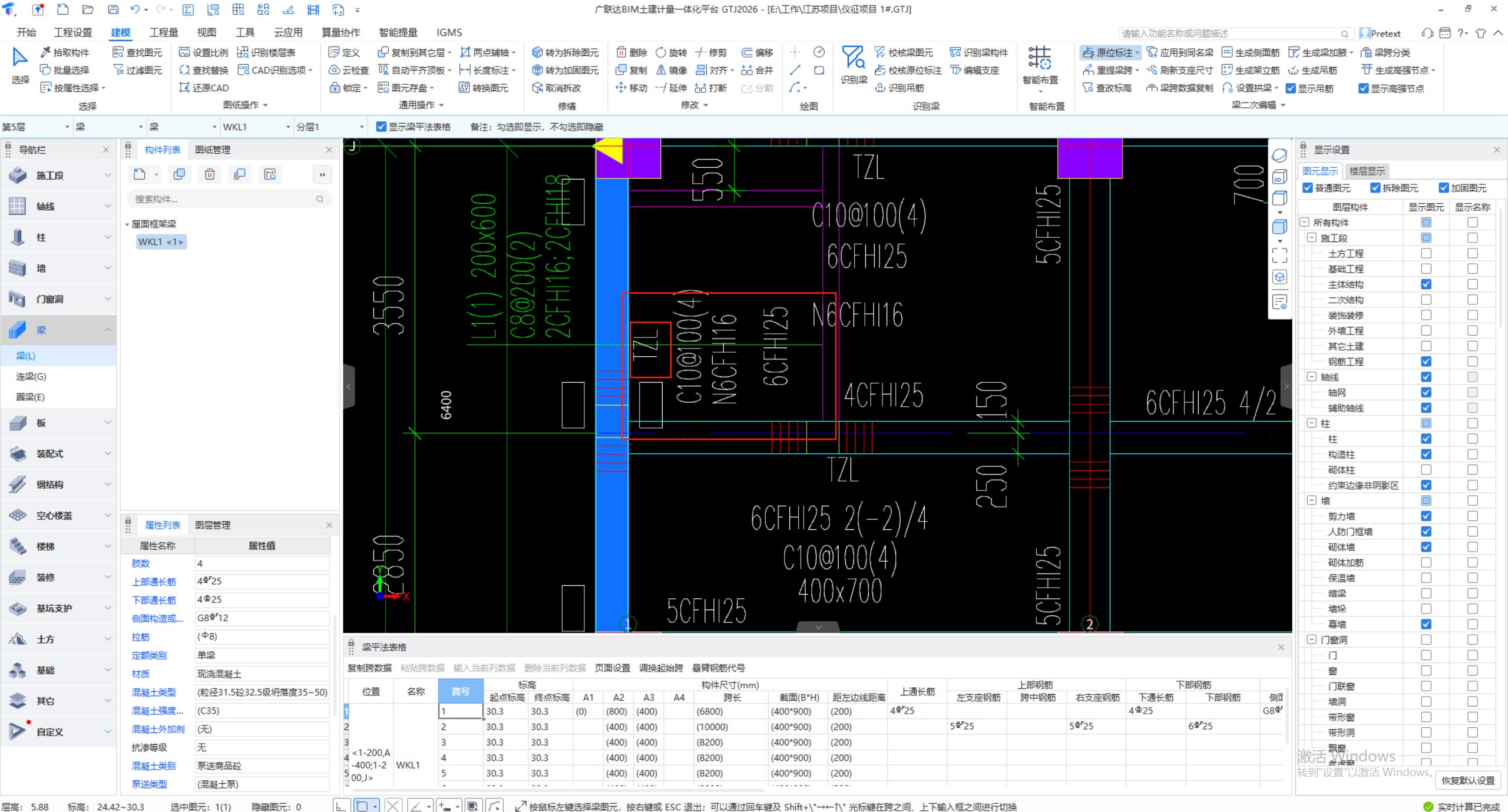
Task: Select the 拾取构件 pick component tool
Action: 65,52
